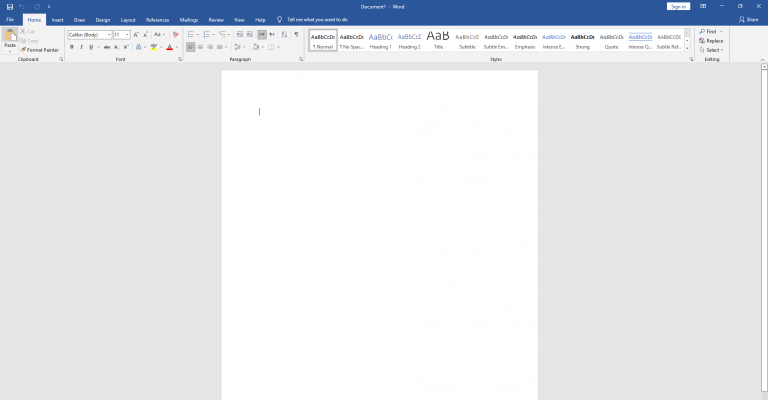This screenshot has height=400, width=768.
Task: Increase paragraph indent
Action: coord(249,34)
